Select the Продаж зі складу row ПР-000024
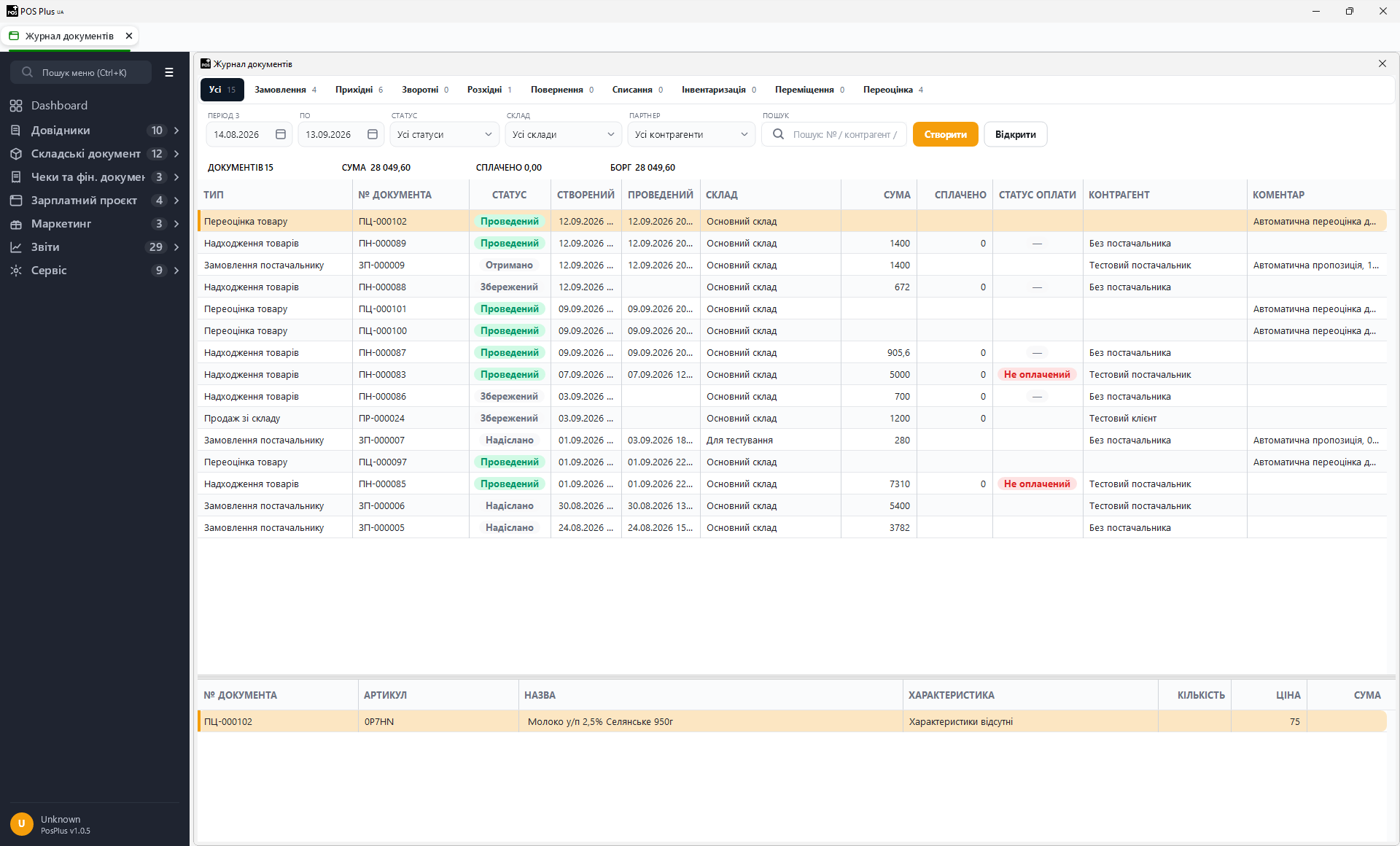The image size is (1400, 846). click(x=792, y=418)
